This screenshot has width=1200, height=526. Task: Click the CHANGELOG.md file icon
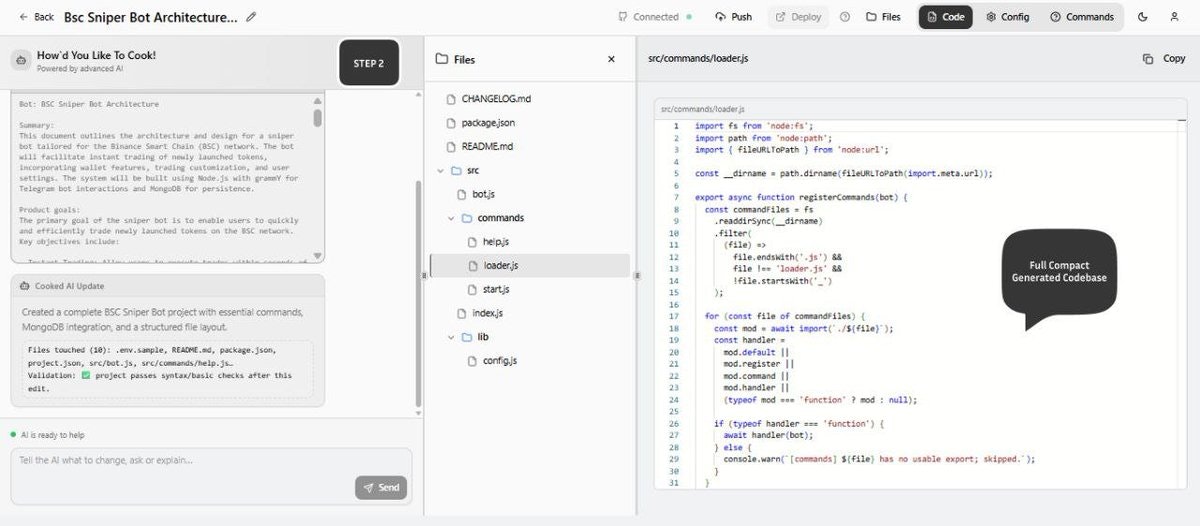click(x=451, y=99)
